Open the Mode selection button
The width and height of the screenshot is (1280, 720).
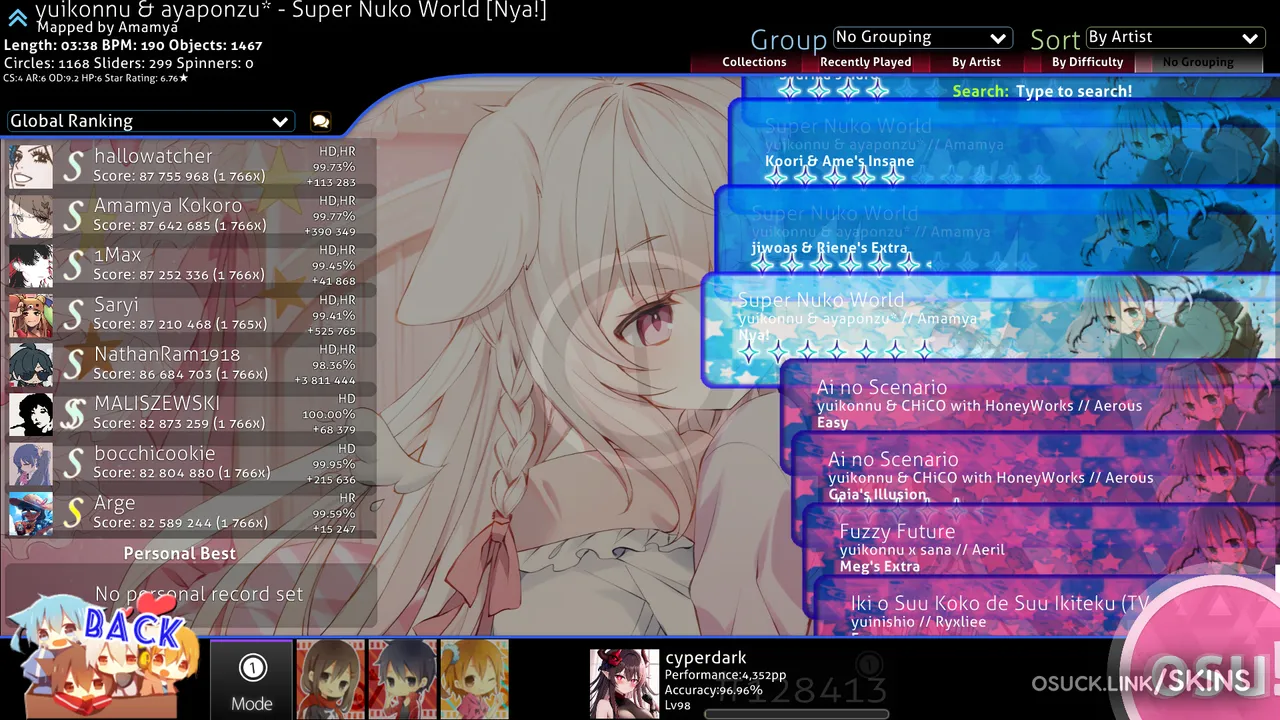pyautogui.click(x=252, y=680)
